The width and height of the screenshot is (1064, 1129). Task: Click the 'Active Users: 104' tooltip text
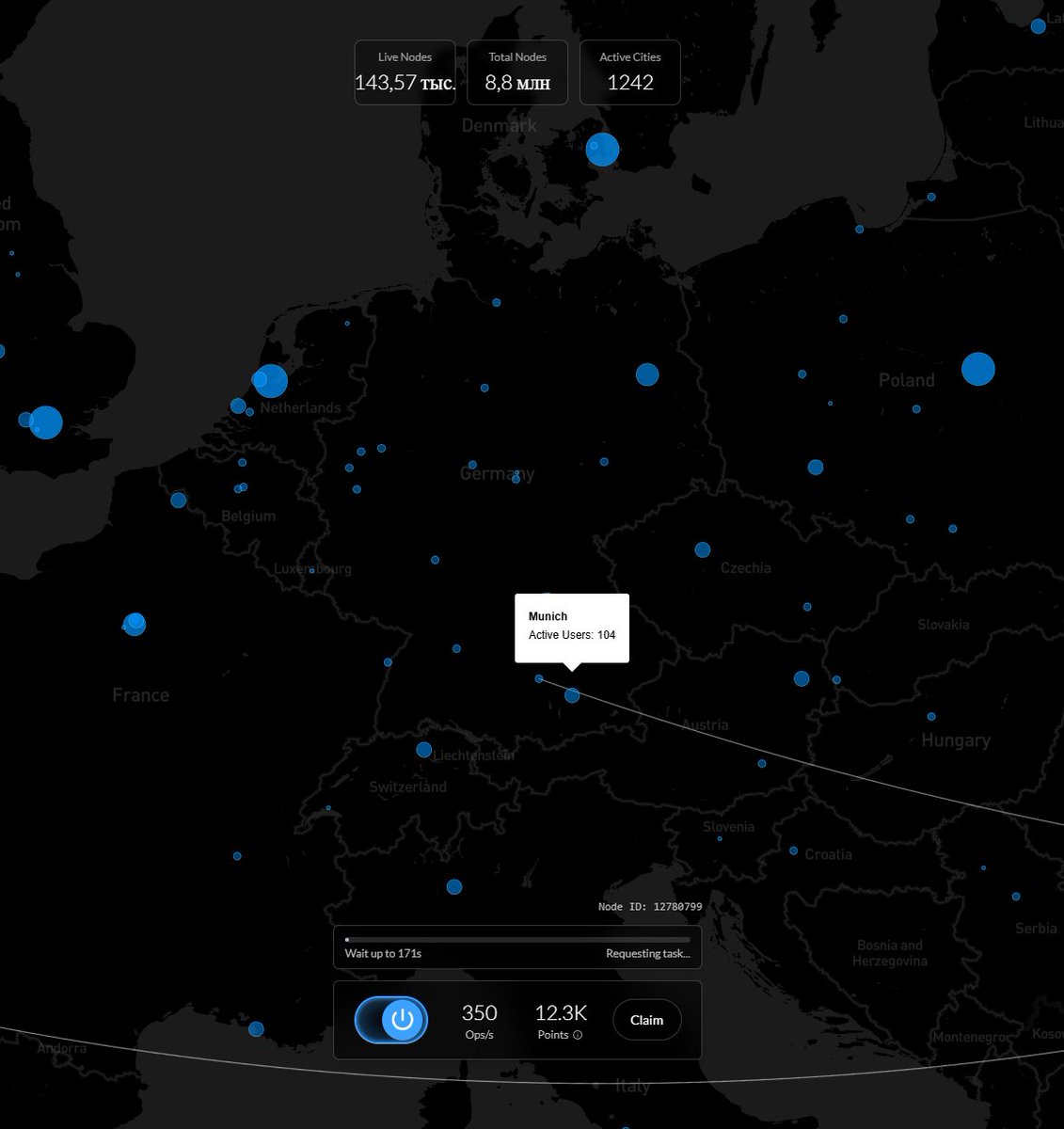[572, 635]
